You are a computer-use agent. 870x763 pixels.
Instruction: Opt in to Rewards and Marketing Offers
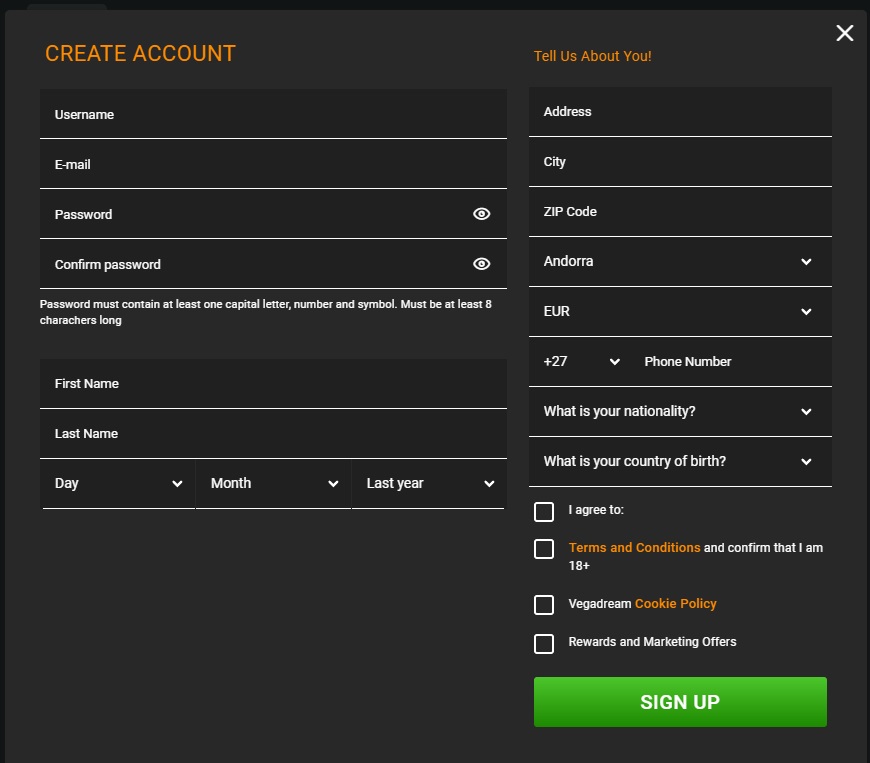(544, 644)
